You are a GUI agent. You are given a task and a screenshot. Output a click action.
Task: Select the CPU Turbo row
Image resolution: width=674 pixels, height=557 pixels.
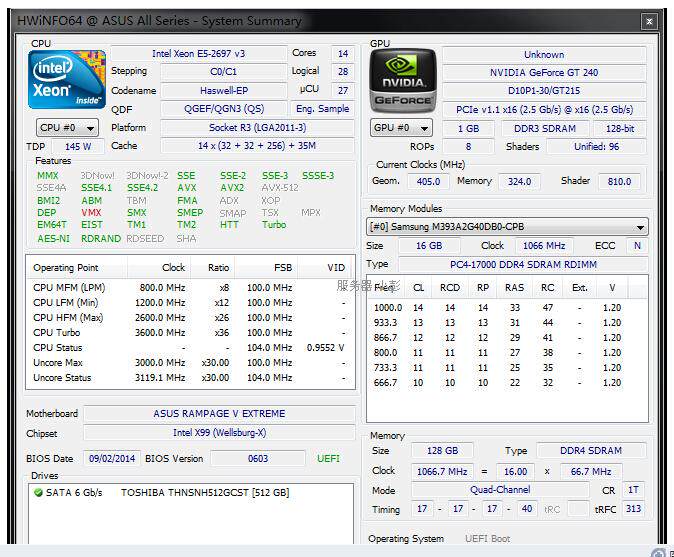pyautogui.click(x=190, y=333)
